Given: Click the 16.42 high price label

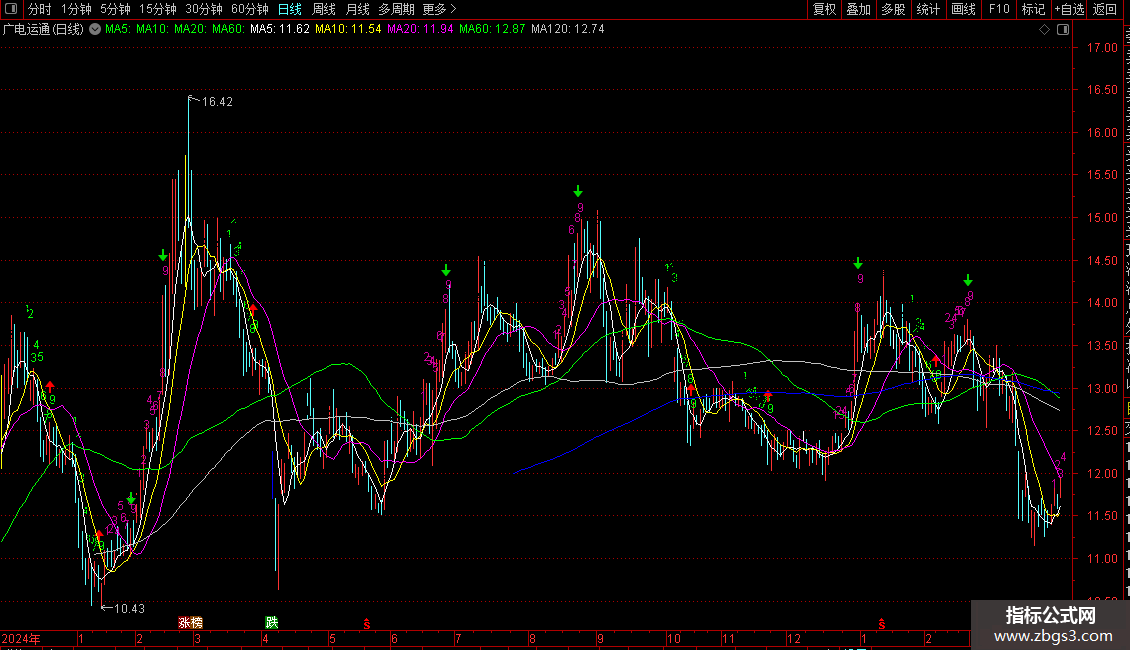Looking at the screenshot, I should (216, 102).
